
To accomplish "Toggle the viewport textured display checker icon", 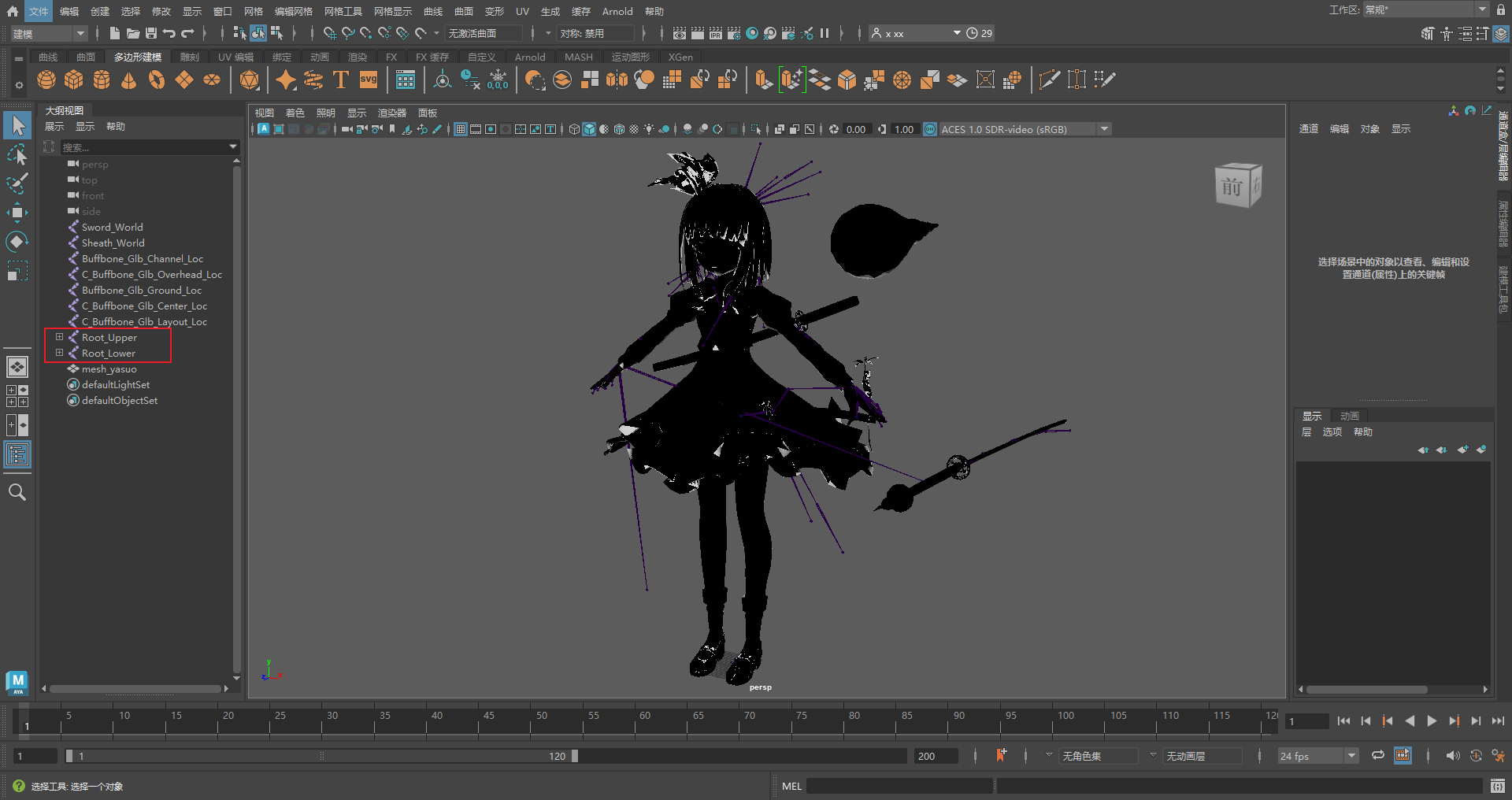I will [x=634, y=129].
